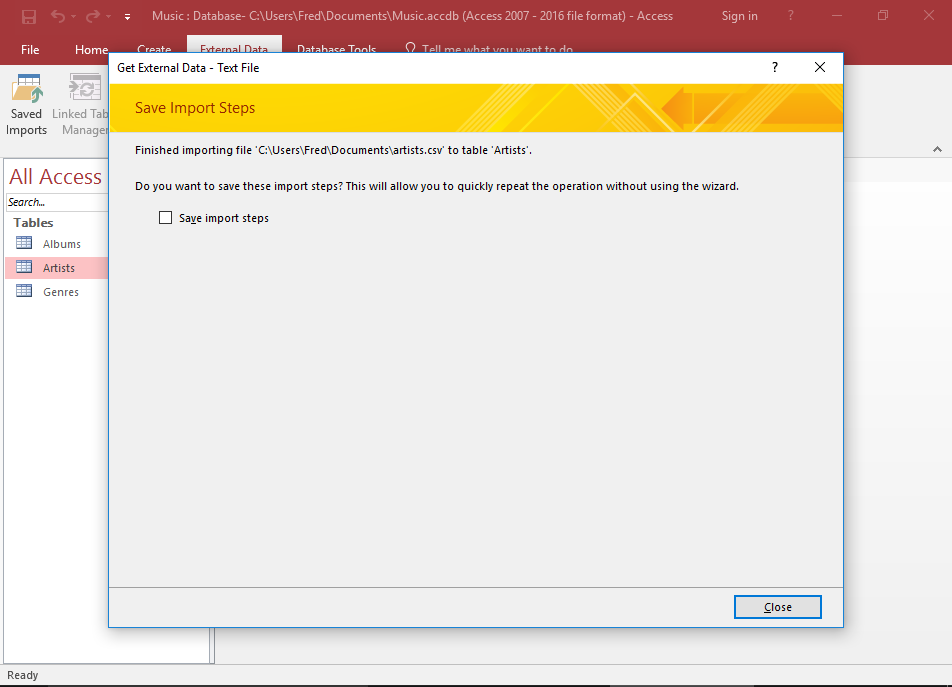The height and width of the screenshot is (687, 952).
Task: Click the Undo arrow icon
Action: [58, 16]
